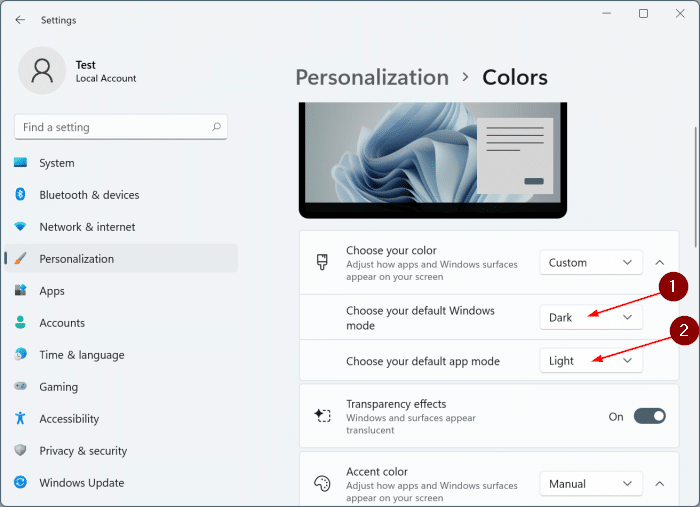This screenshot has width=700, height=507.
Task: Select Personalization in the sidebar
Action: [121, 259]
